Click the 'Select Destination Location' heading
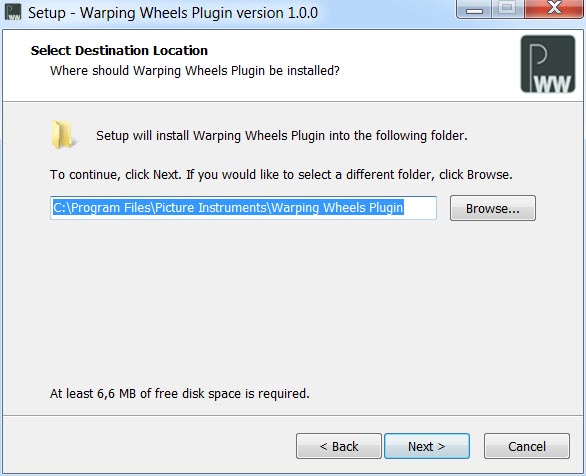Screen dimensions: 586x476 click(x=119, y=50)
